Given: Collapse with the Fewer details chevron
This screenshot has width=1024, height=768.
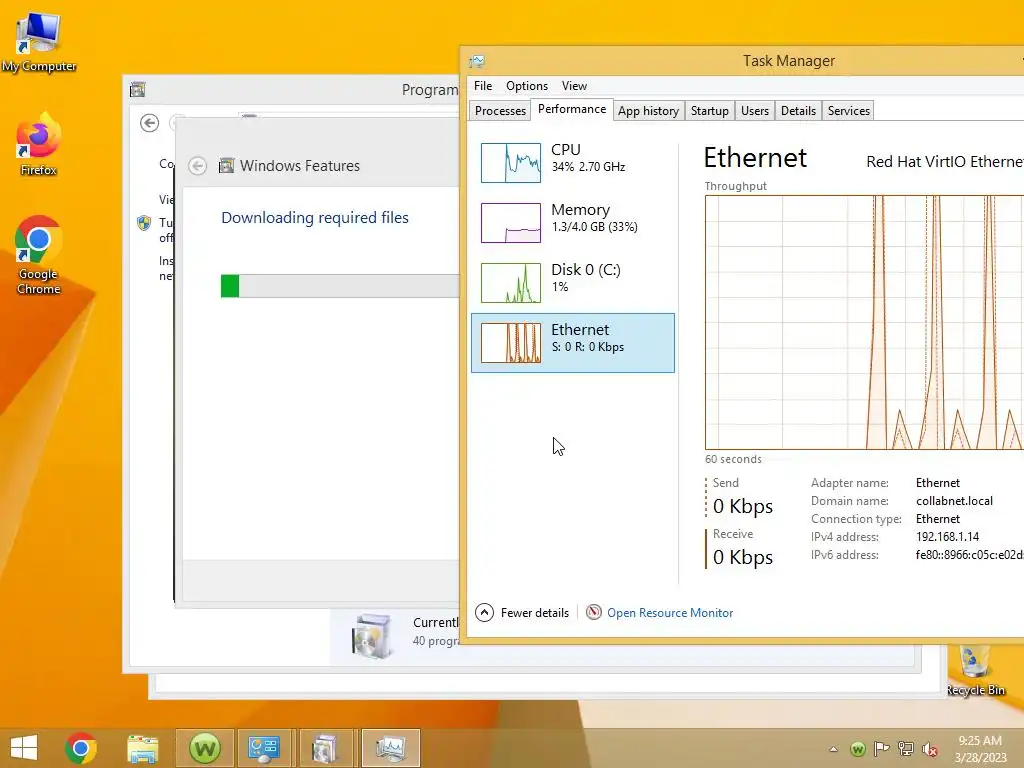Looking at the screenshot, I should (485, 613).
